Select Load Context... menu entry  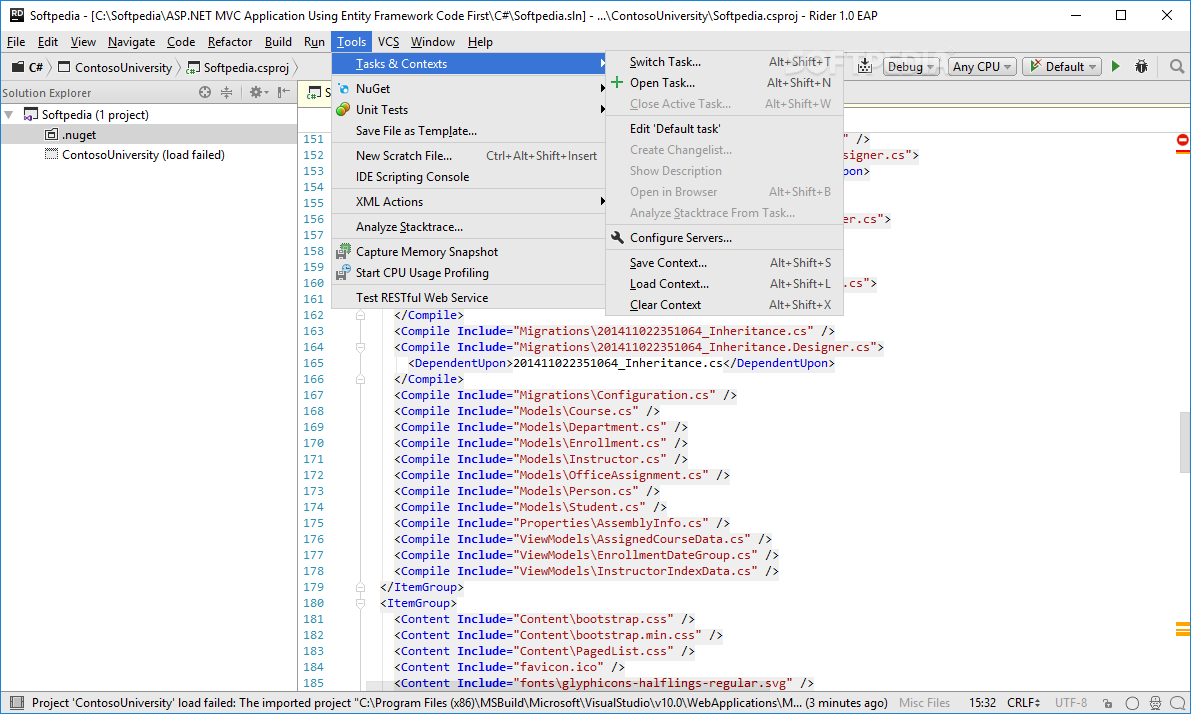coord(725,284)
